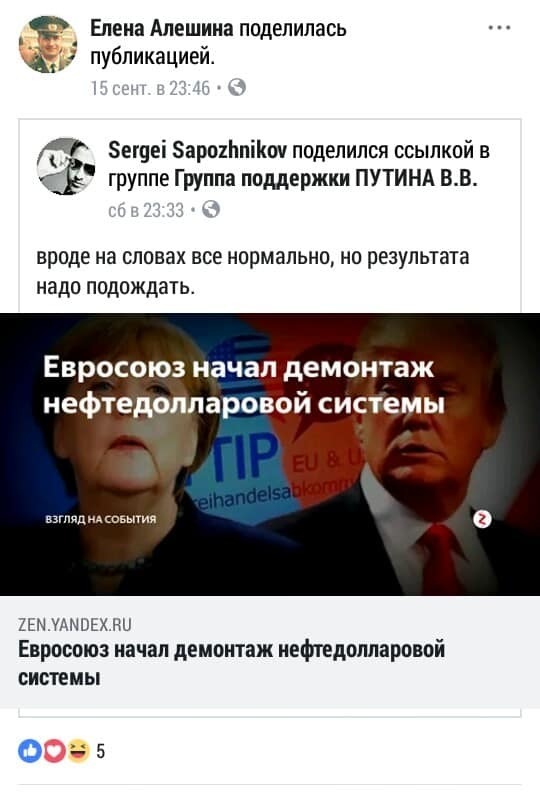
Task: Click the ВЗГЛЯД НА СОБЫТИЯ label on the image
Action: click(101, 519)
